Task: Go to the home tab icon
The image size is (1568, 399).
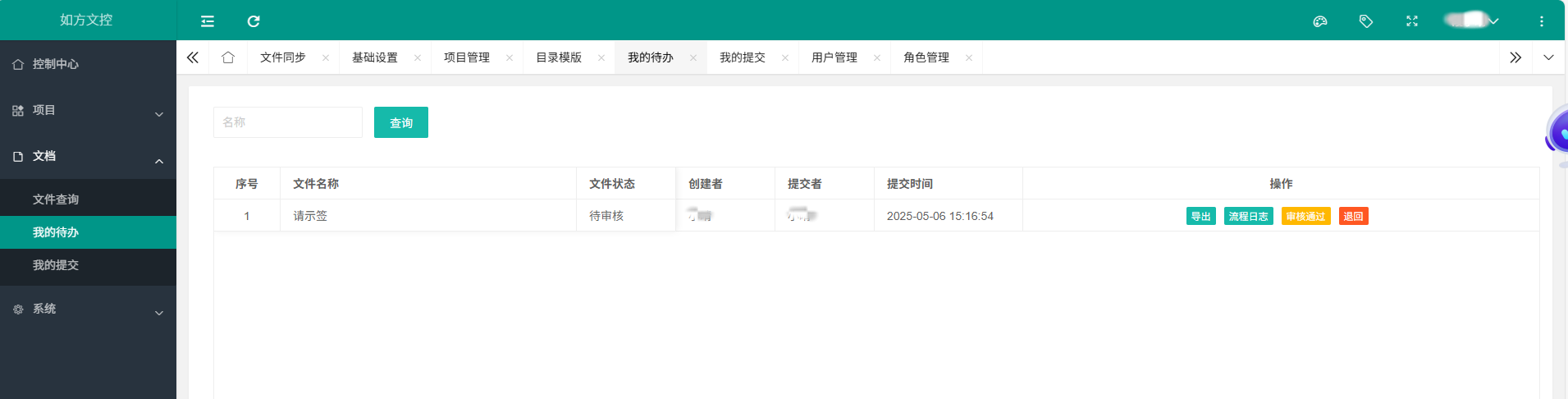Action: [228, 57]
